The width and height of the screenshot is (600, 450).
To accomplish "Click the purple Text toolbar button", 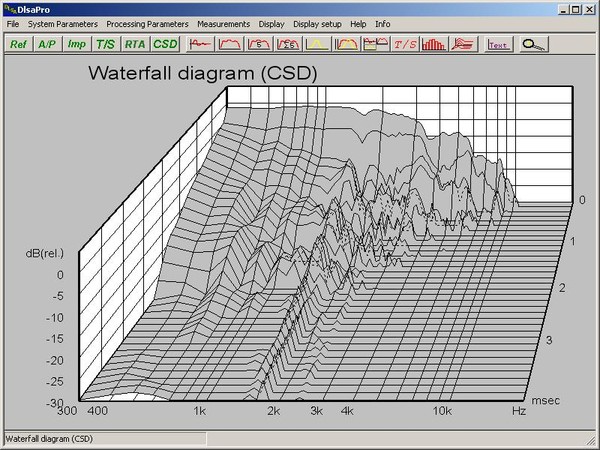I will (499, 44).
